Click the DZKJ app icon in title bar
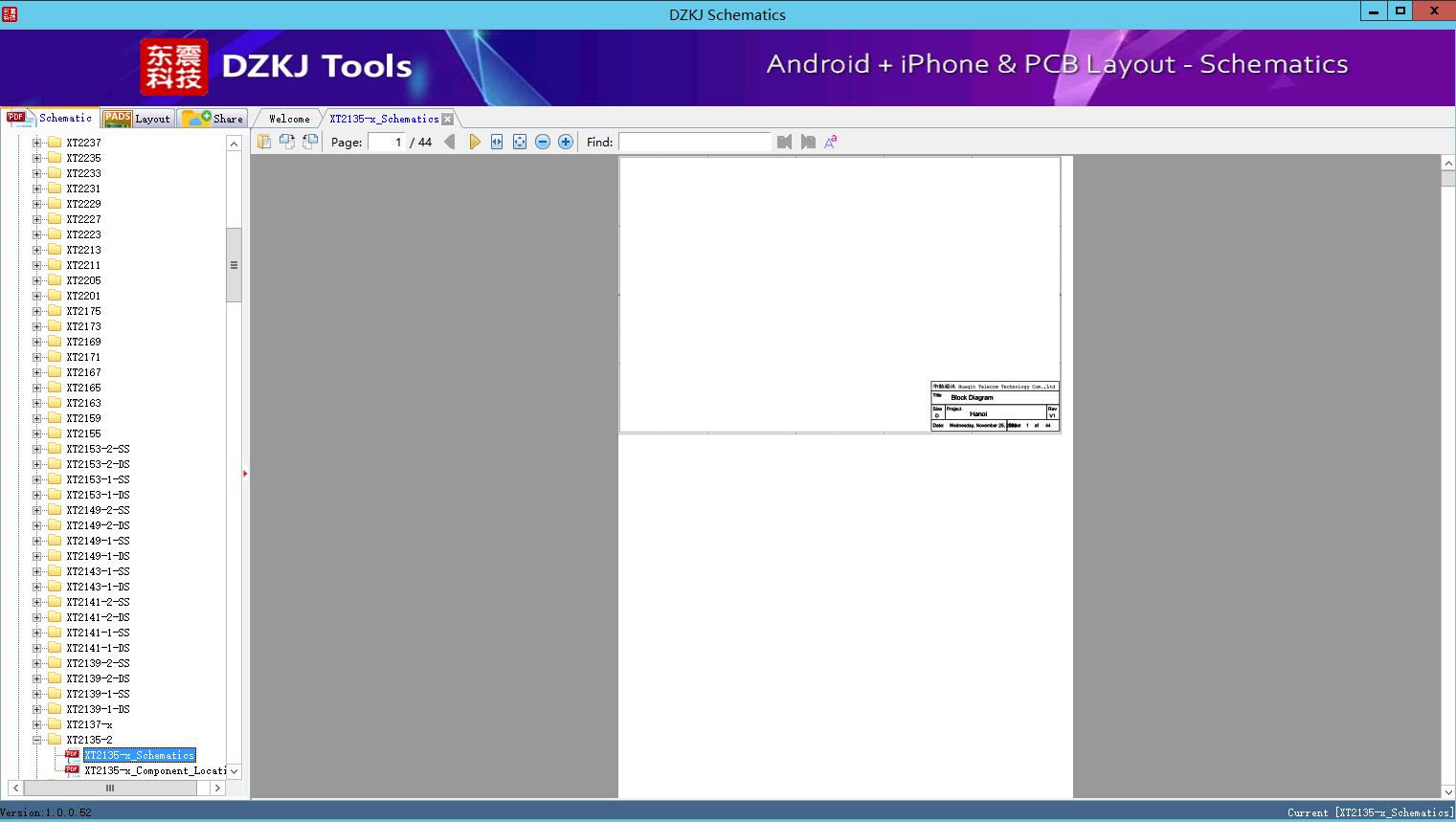The height and width of the screenshot is (822, 1456). [x=10, y=14]
